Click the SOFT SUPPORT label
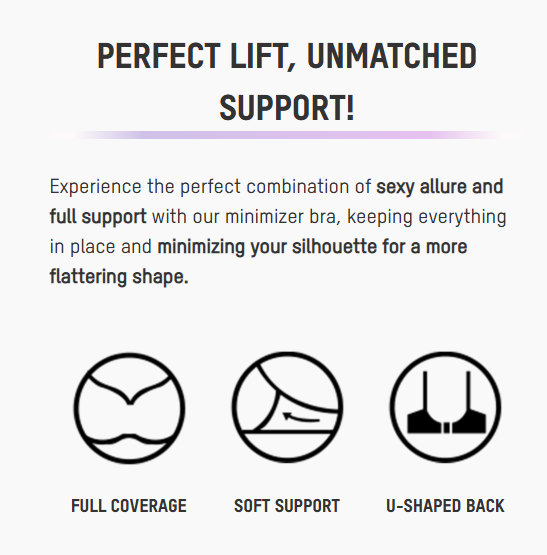The height and width of the screenshot is (555, 547). point(287,505)
